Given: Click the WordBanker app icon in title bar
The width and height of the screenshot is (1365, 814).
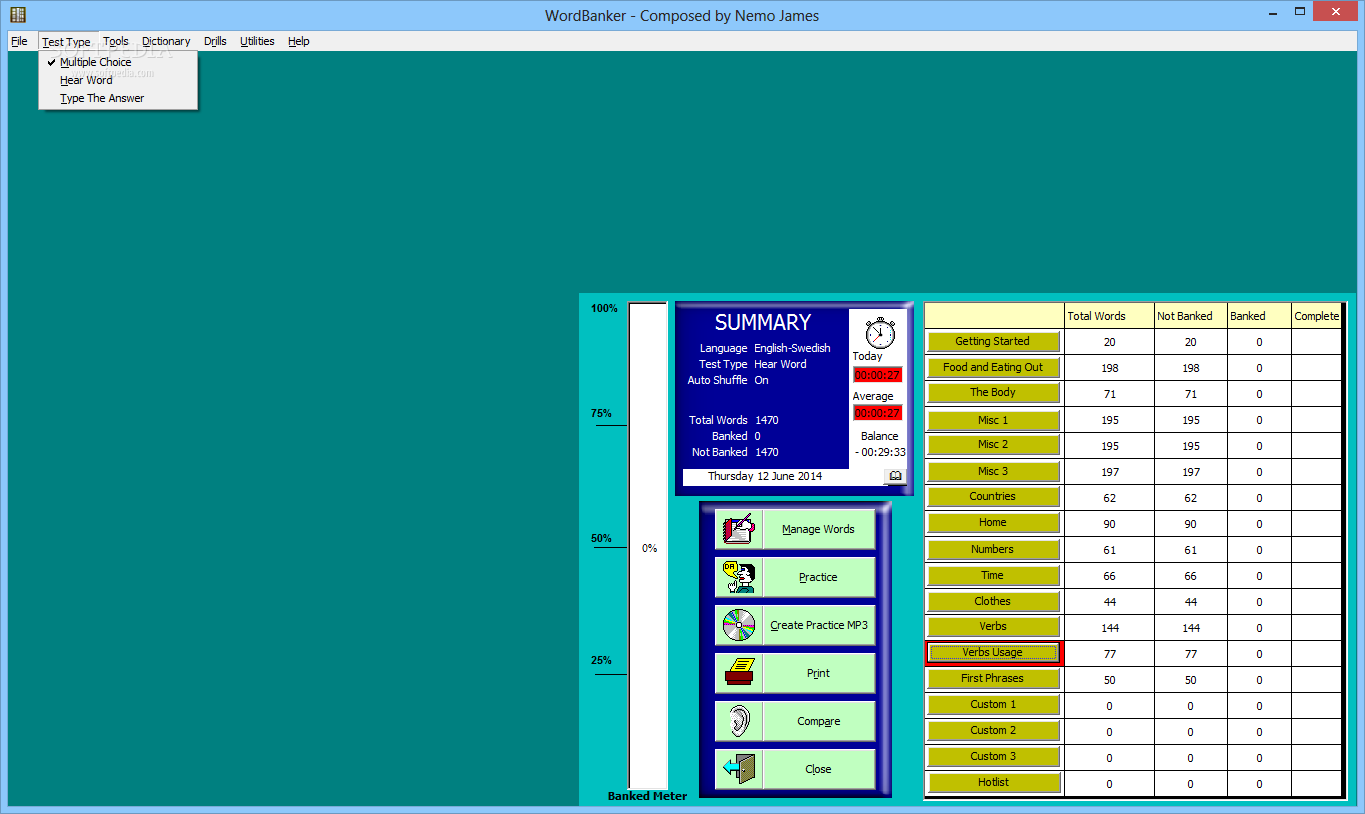Looking at the screenshot, I should click(18, 14).
